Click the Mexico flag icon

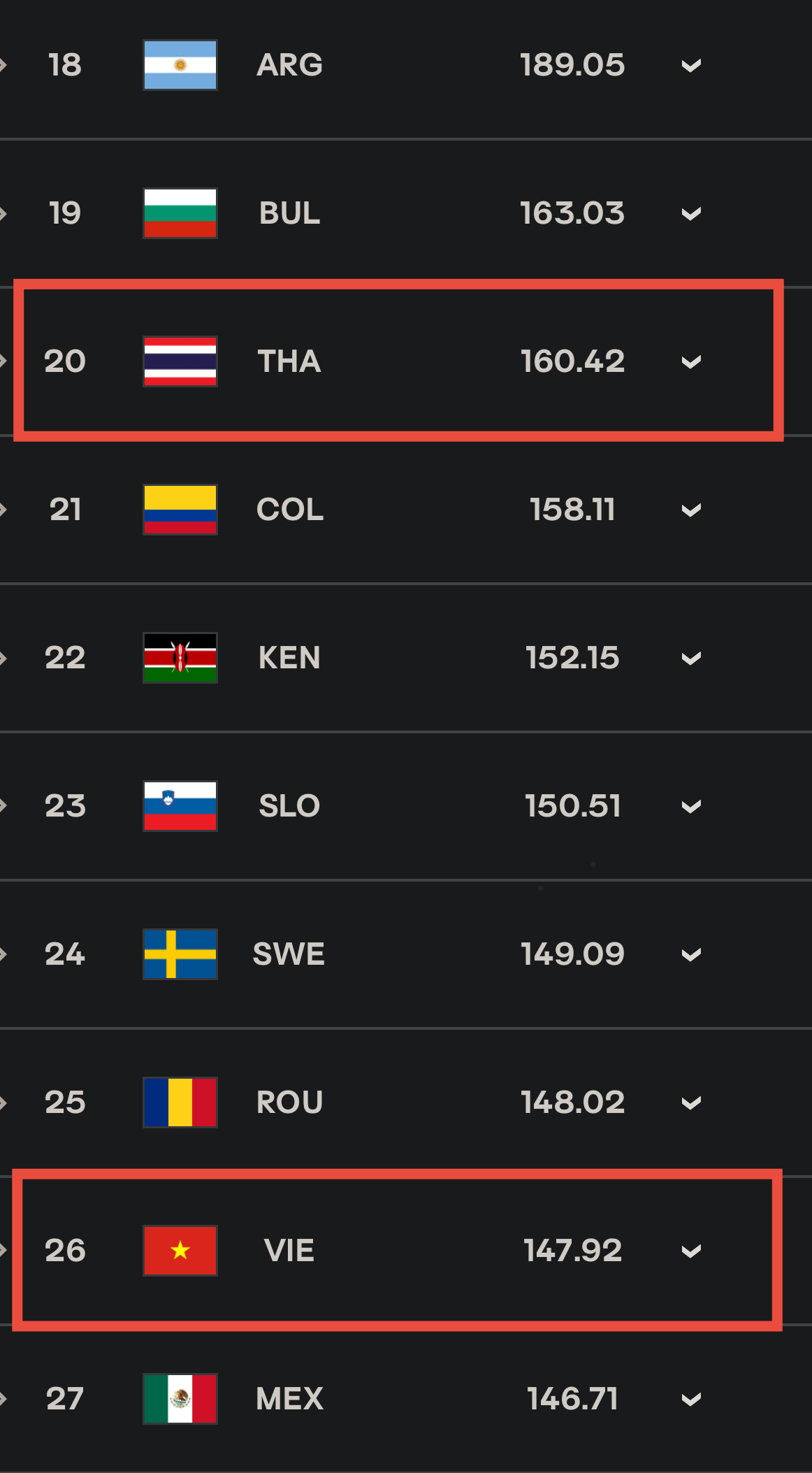[180, 1399]
